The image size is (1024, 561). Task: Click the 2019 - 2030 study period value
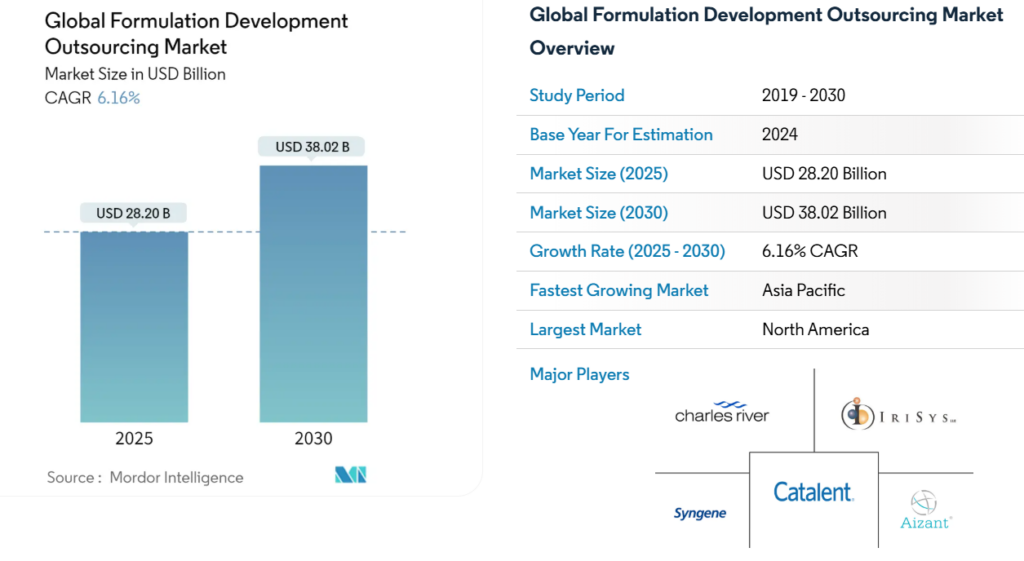tap(803, 95)
